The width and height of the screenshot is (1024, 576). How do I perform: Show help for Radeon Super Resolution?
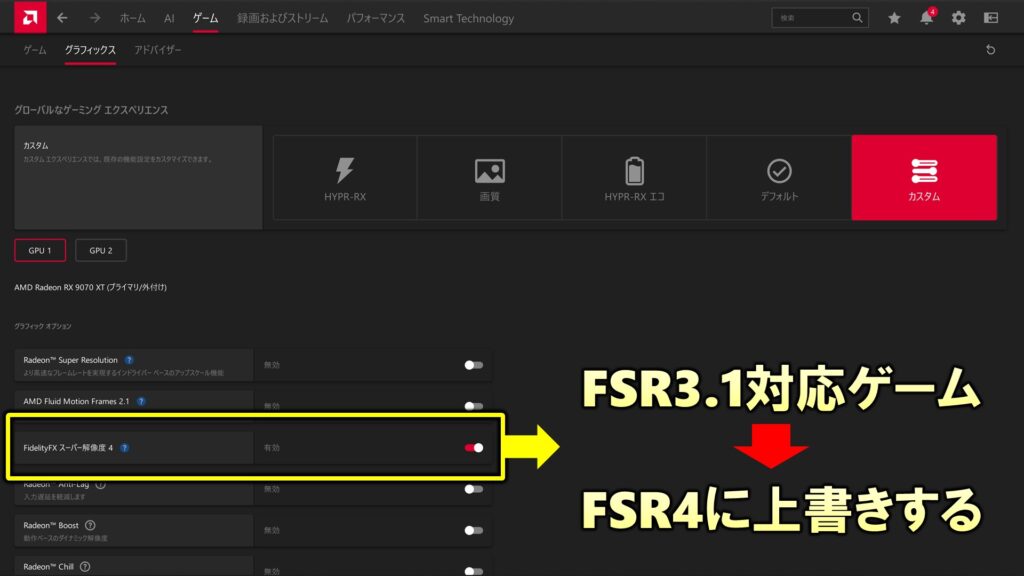(x=129, y=360)
